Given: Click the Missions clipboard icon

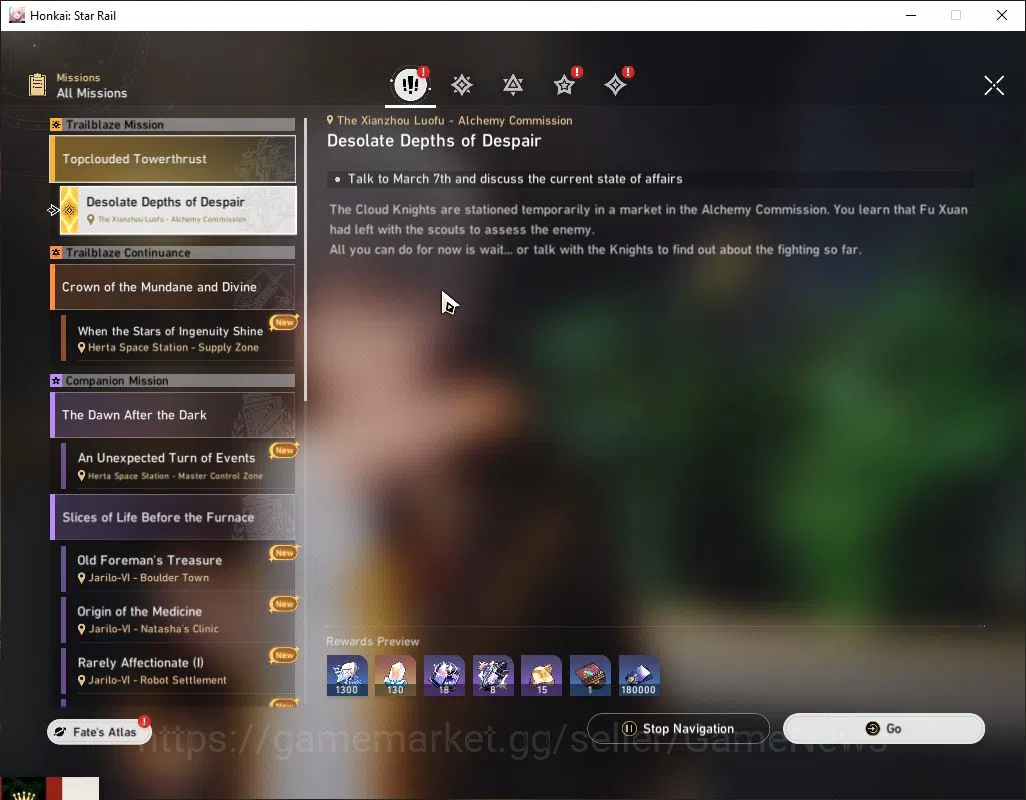Looking at the screenshot, I should coord(37,85).
